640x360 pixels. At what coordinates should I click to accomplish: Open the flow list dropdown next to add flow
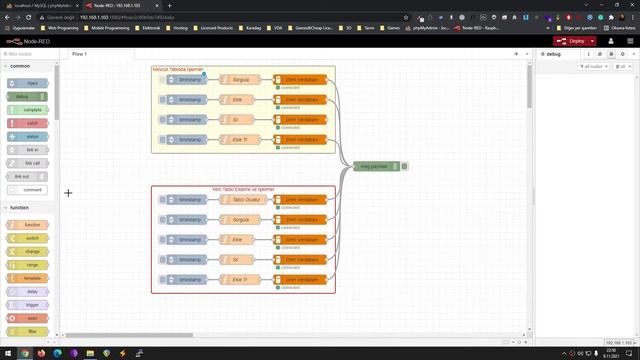(527, 54)
